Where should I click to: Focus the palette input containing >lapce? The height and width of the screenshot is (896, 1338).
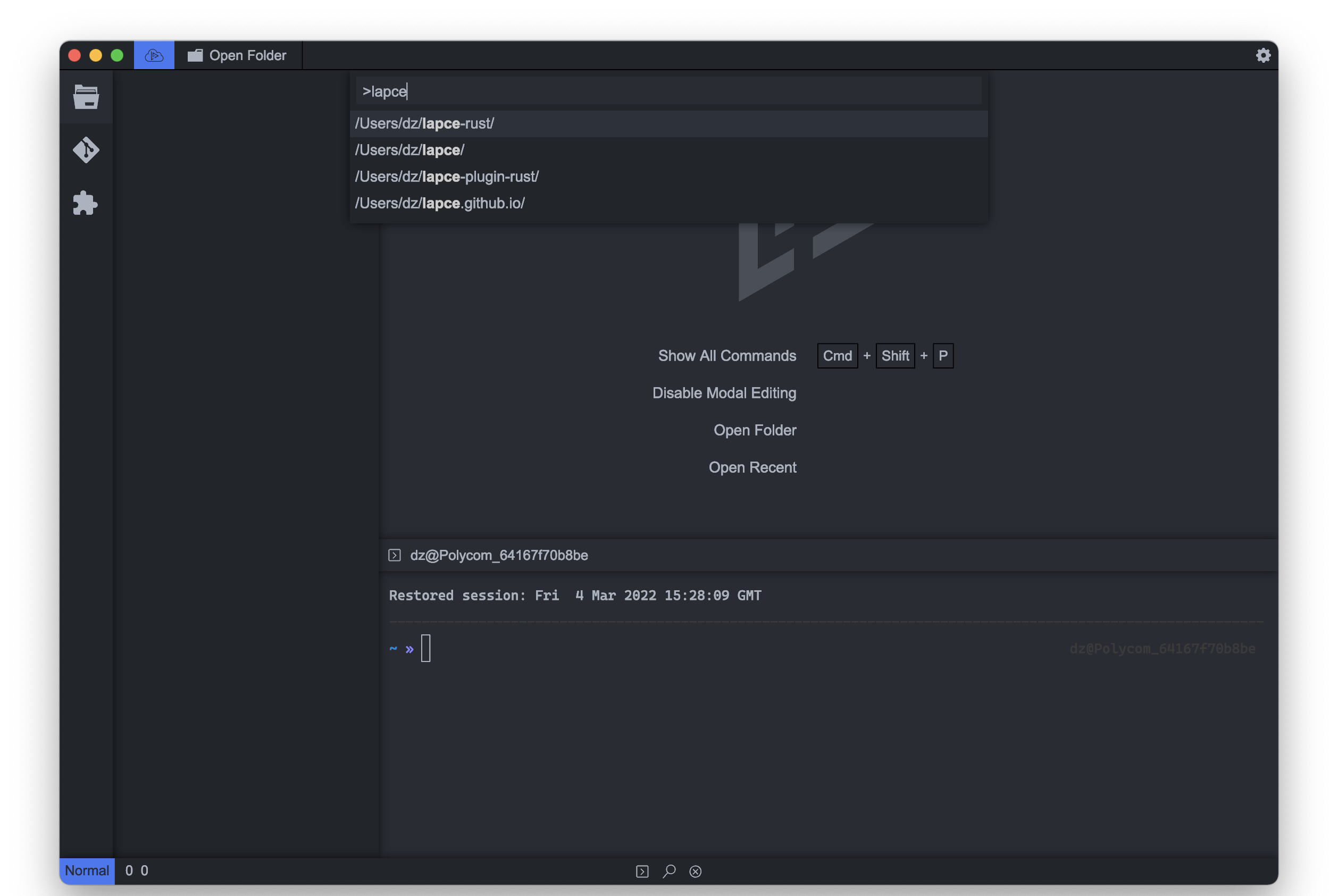click(x=668, y=91)
